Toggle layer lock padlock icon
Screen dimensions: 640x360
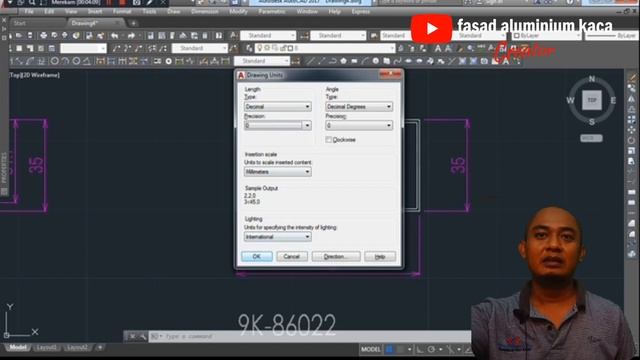(x=282, y=49)
